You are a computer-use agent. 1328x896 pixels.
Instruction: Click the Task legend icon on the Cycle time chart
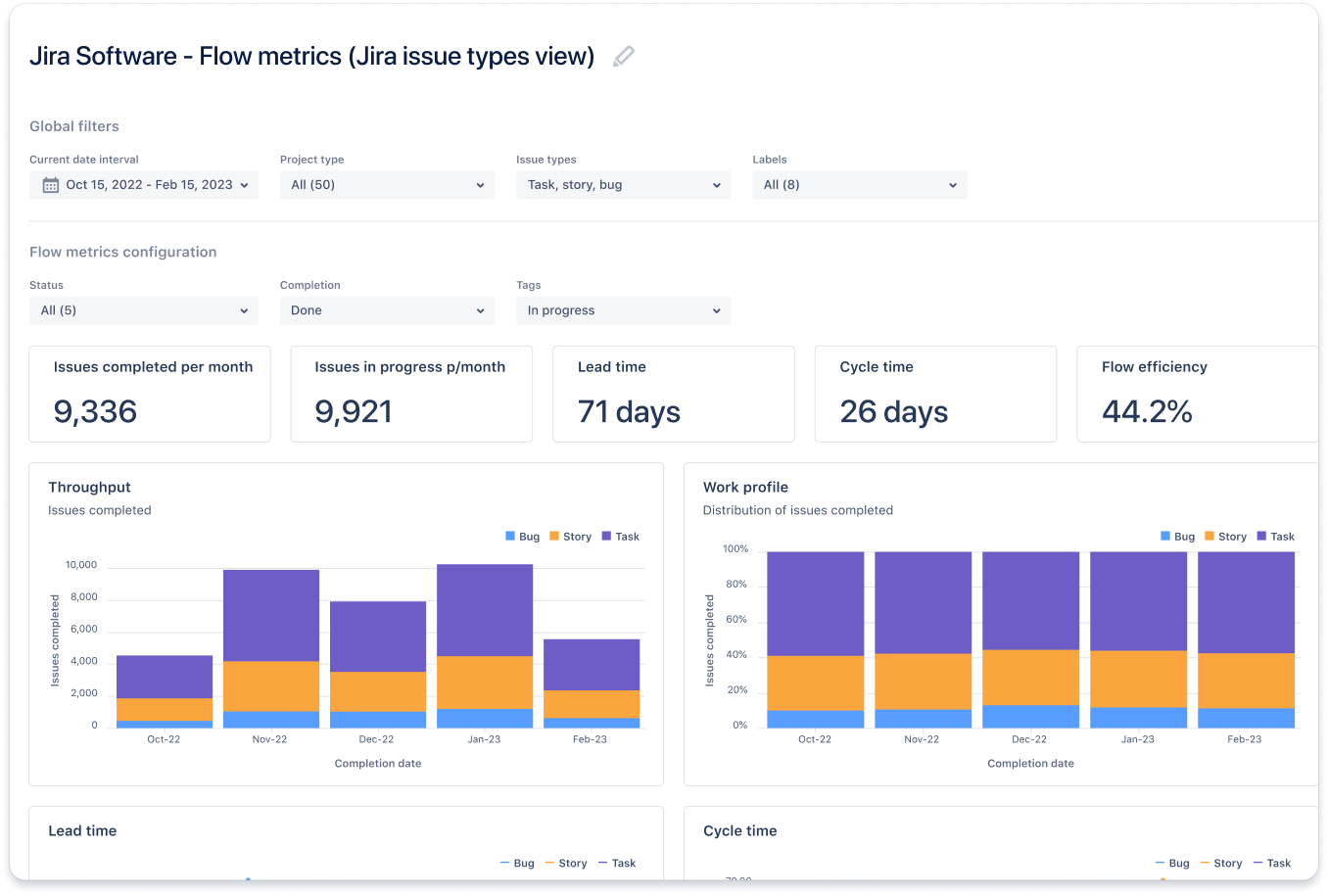[x=1259, y=863]
